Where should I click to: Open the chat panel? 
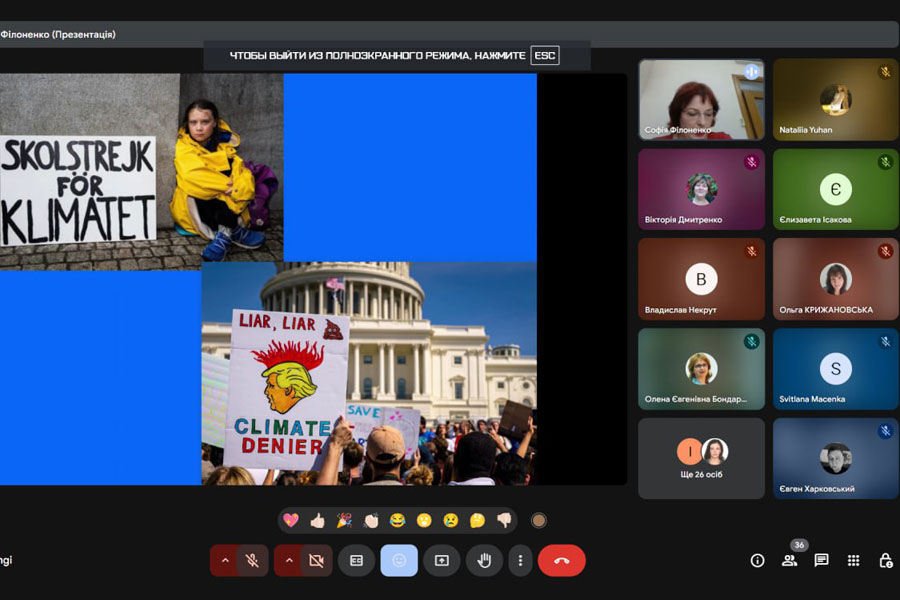[821, 560]
